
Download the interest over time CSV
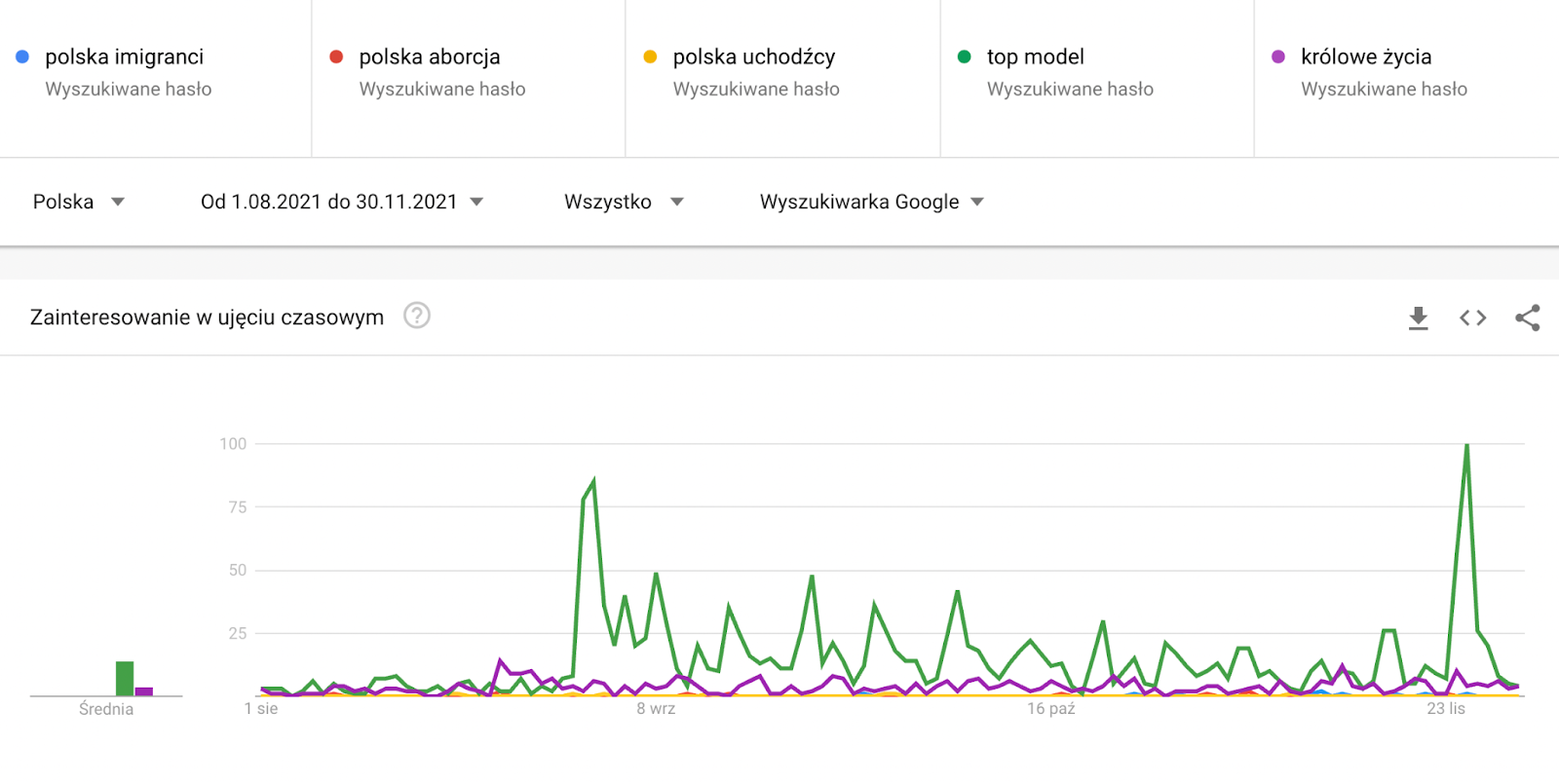(1418, 317)
